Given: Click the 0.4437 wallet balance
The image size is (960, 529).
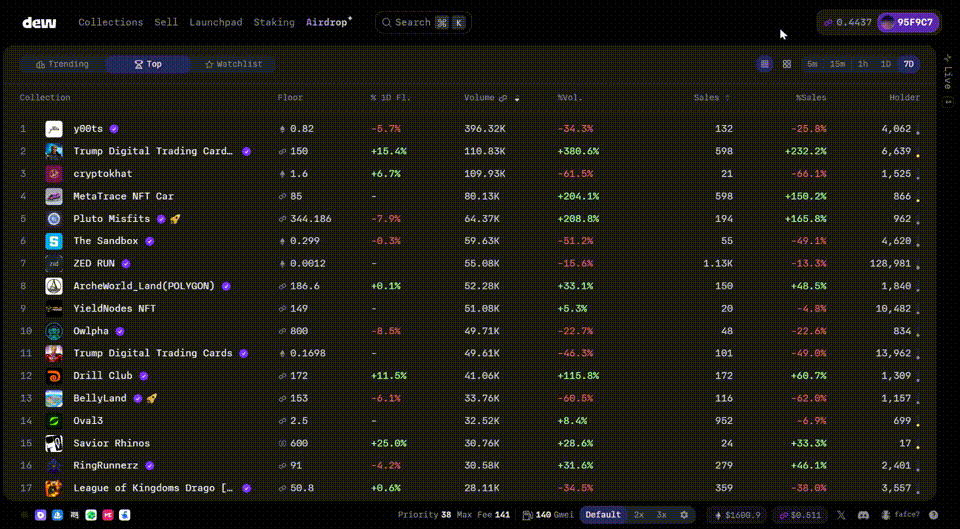Looking at the screenshot, I should click(x=847, y=23).
